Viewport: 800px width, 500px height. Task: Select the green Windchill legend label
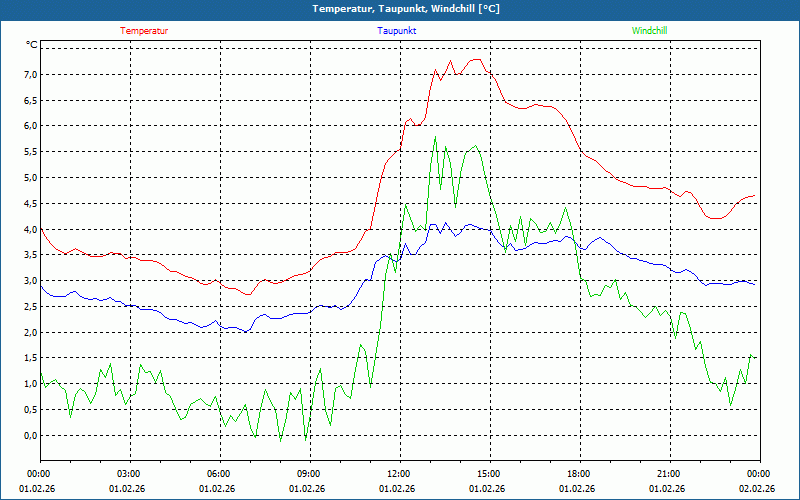[x=649, y=31]
